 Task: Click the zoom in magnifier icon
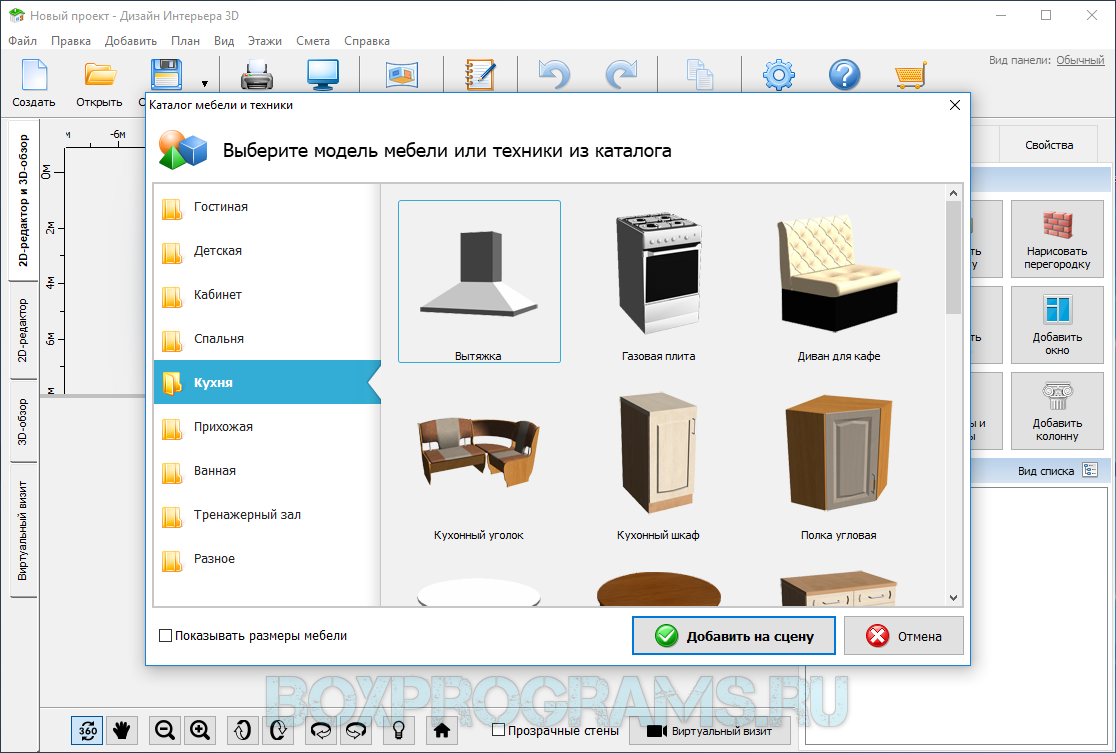[x=200, y=730]
